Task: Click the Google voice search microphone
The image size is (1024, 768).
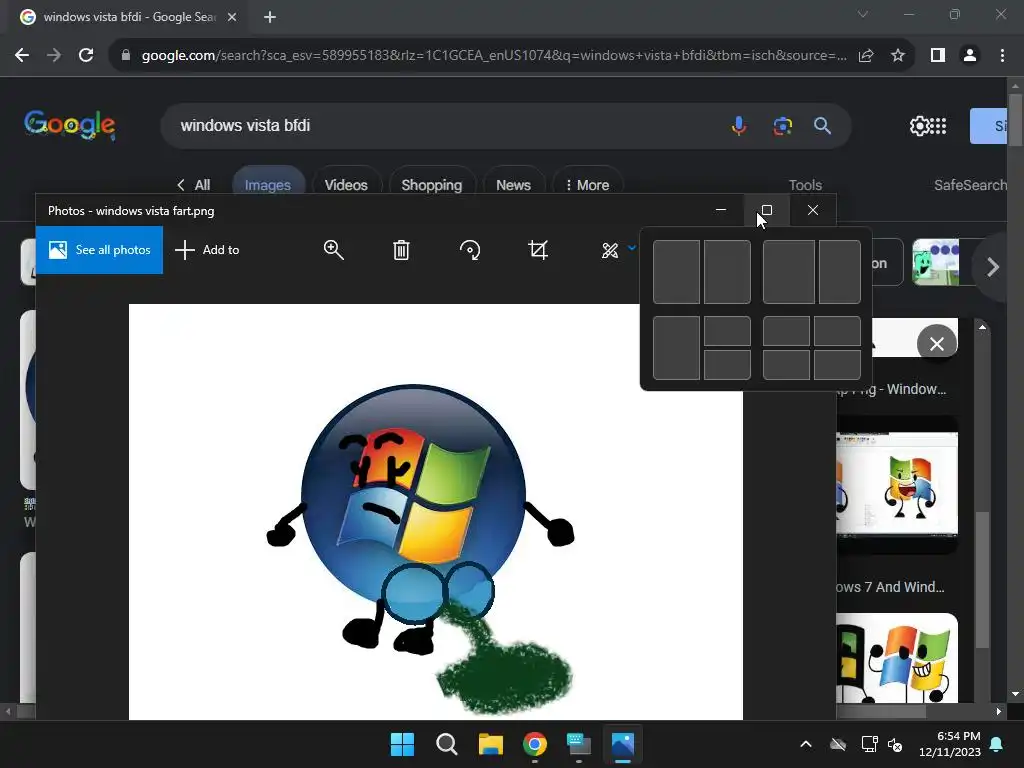Action: [x=739, y=125]
